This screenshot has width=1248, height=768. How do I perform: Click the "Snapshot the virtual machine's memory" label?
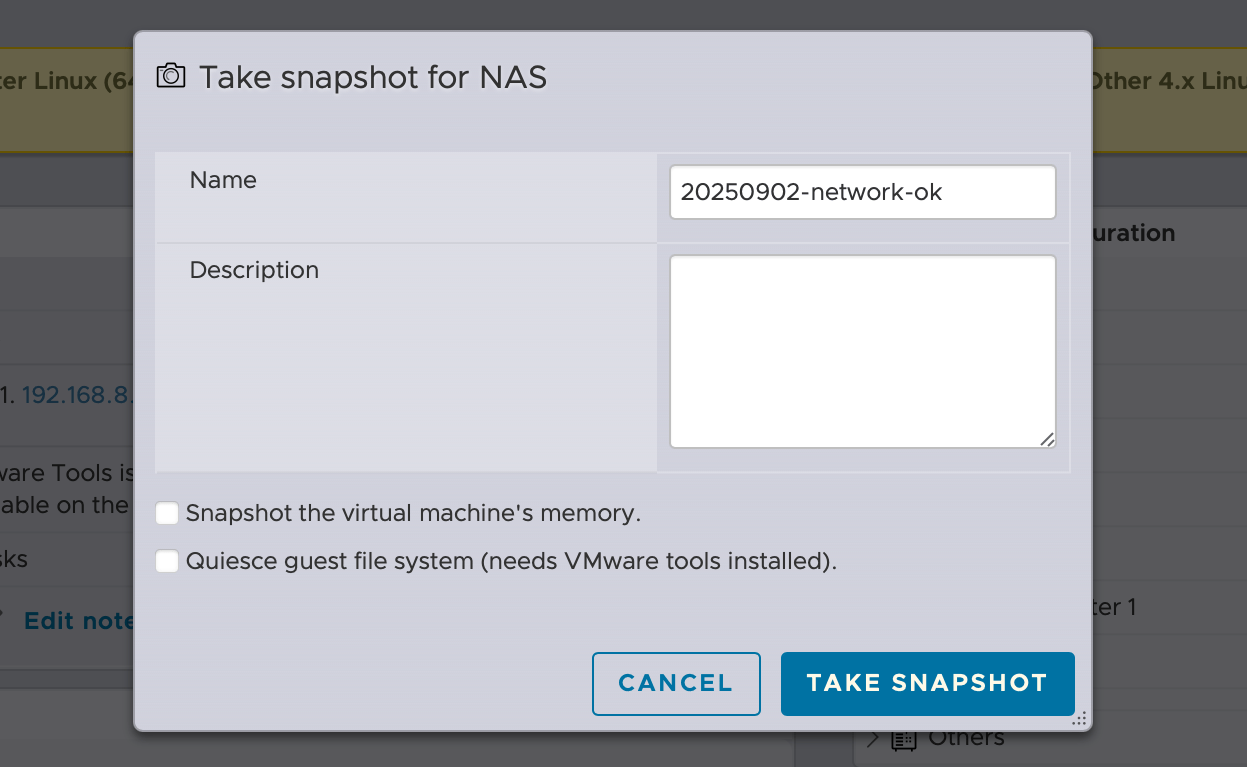coord(412,514)
